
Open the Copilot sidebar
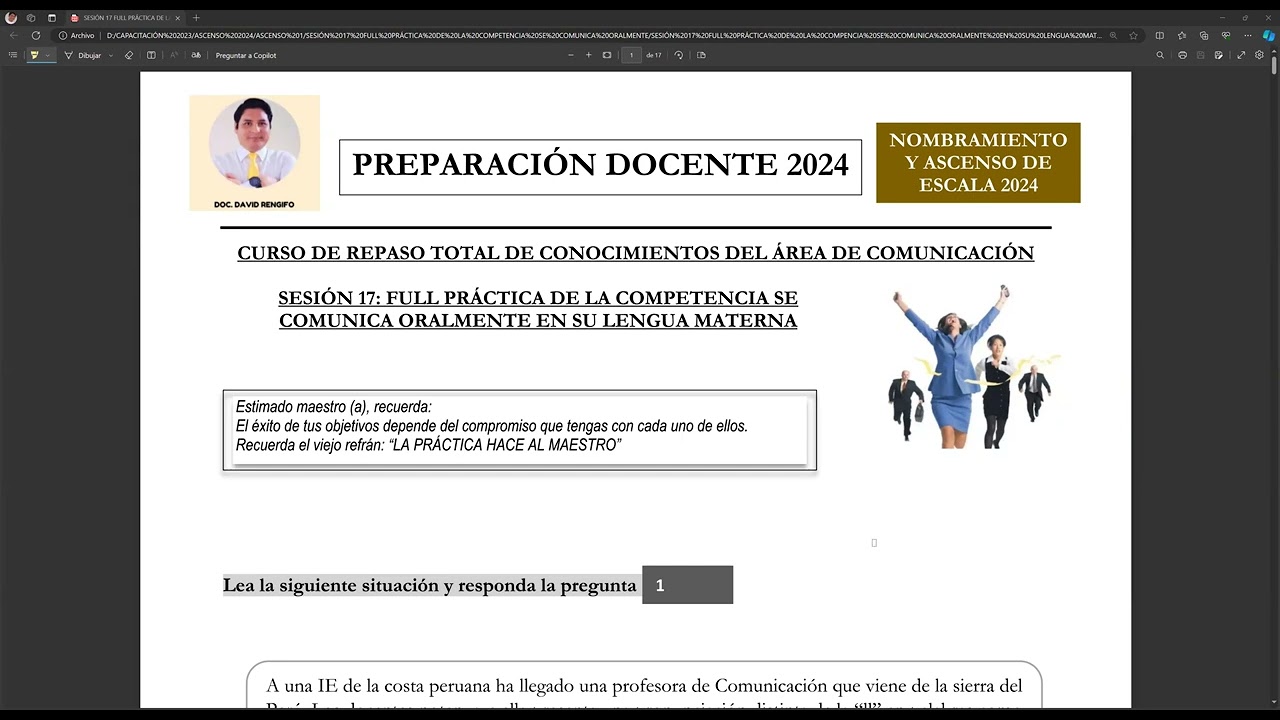[x=1269, y=35]
